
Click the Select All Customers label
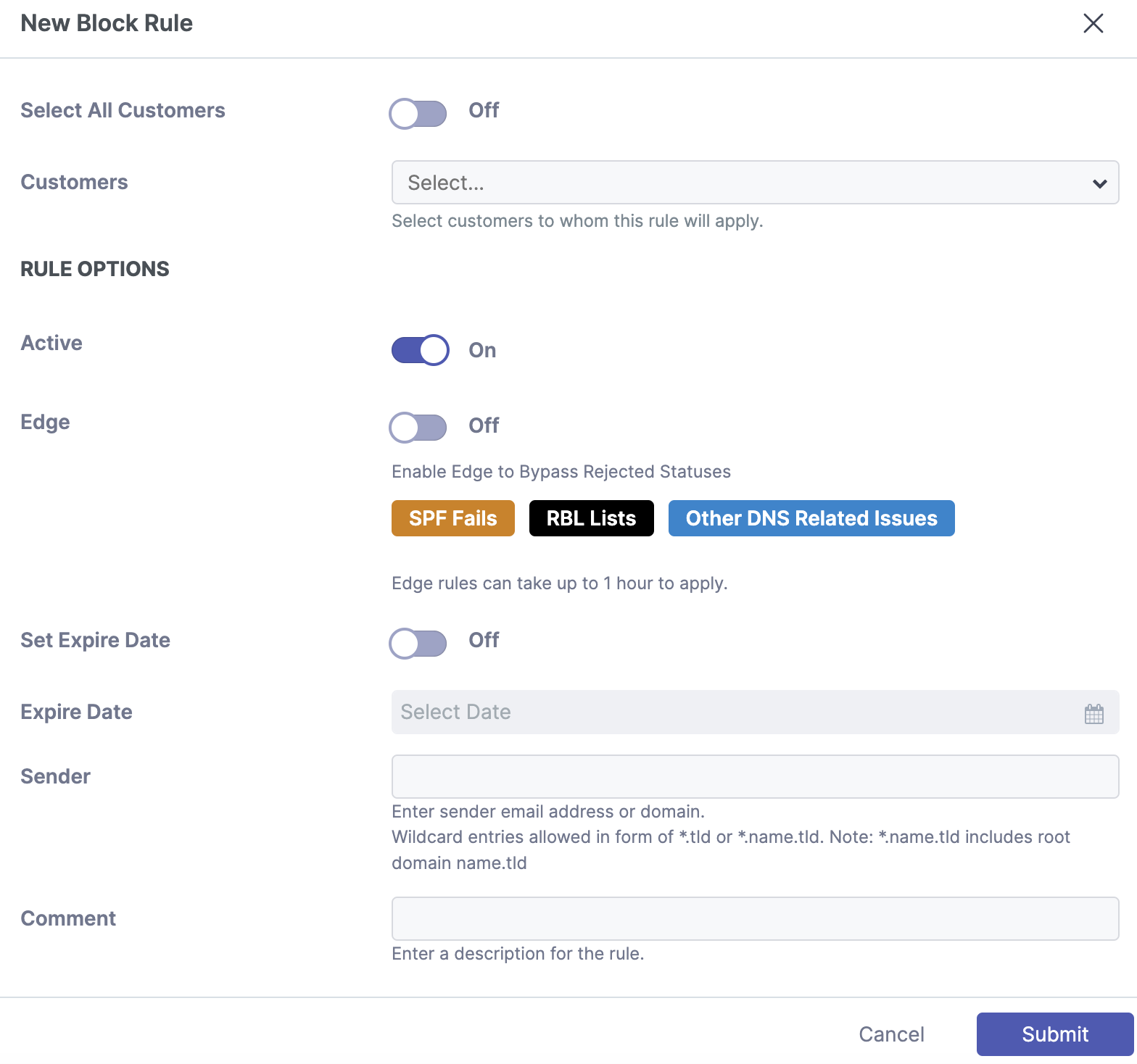pyautogui.click(x=123, y=110)
